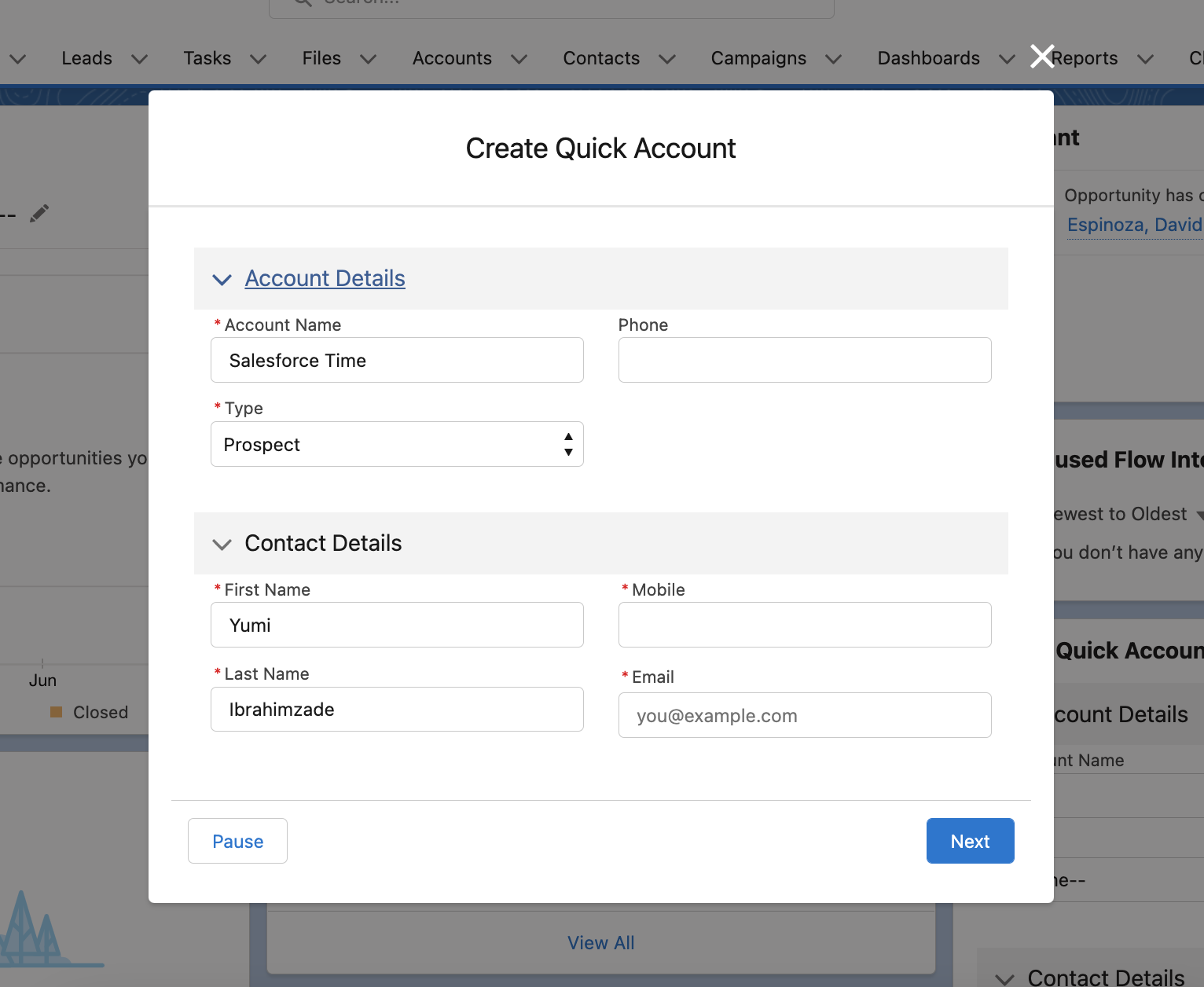
Task: Open the Accounts navigation dropdown
Action: pyautogui.click(x=519, y=59)
